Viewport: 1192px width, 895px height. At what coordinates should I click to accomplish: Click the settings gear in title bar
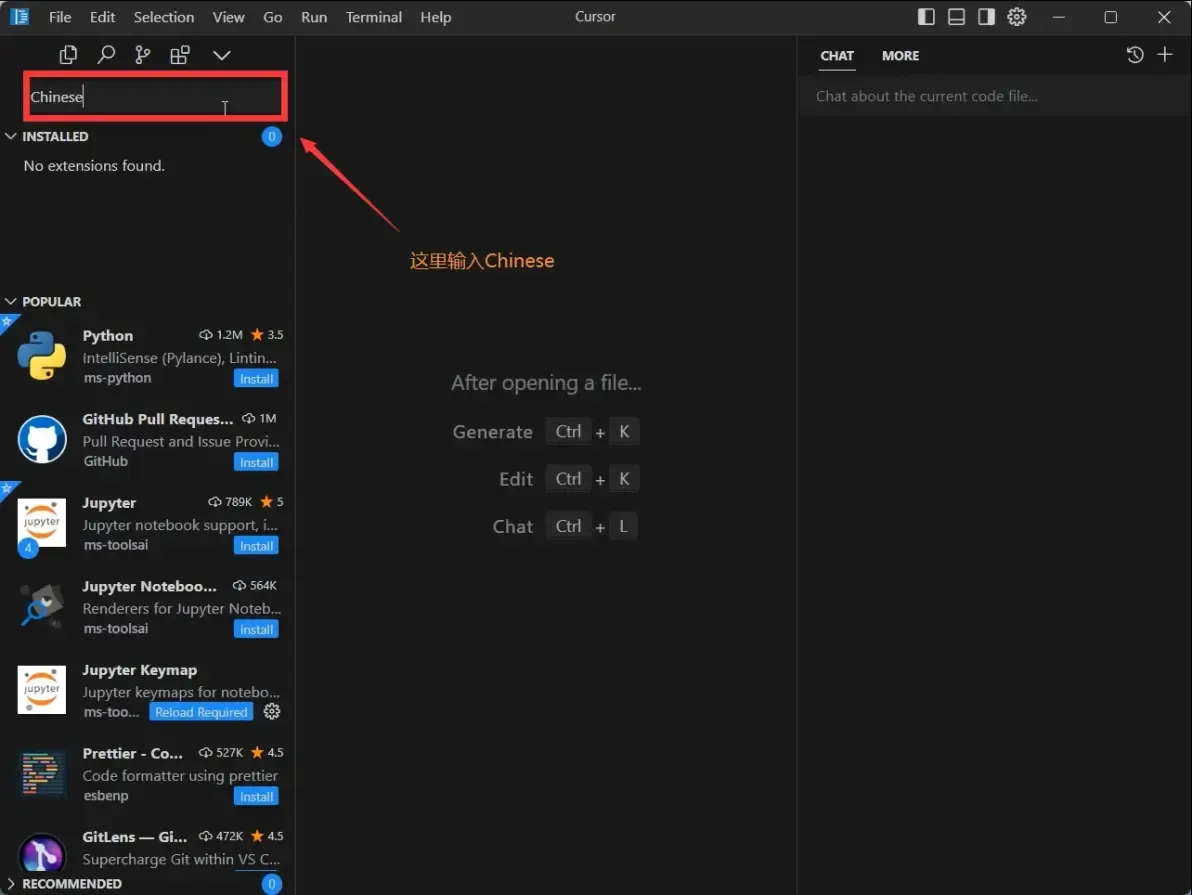[1017, 17]
